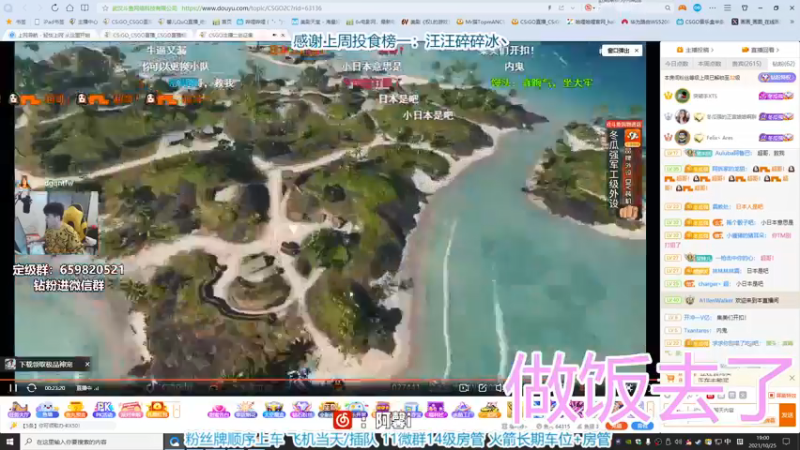Open the PK活动 activity icon
Image resolution: width=800 pixels, height=450 pixels.
pyautogui.click(x=104, y=409)
